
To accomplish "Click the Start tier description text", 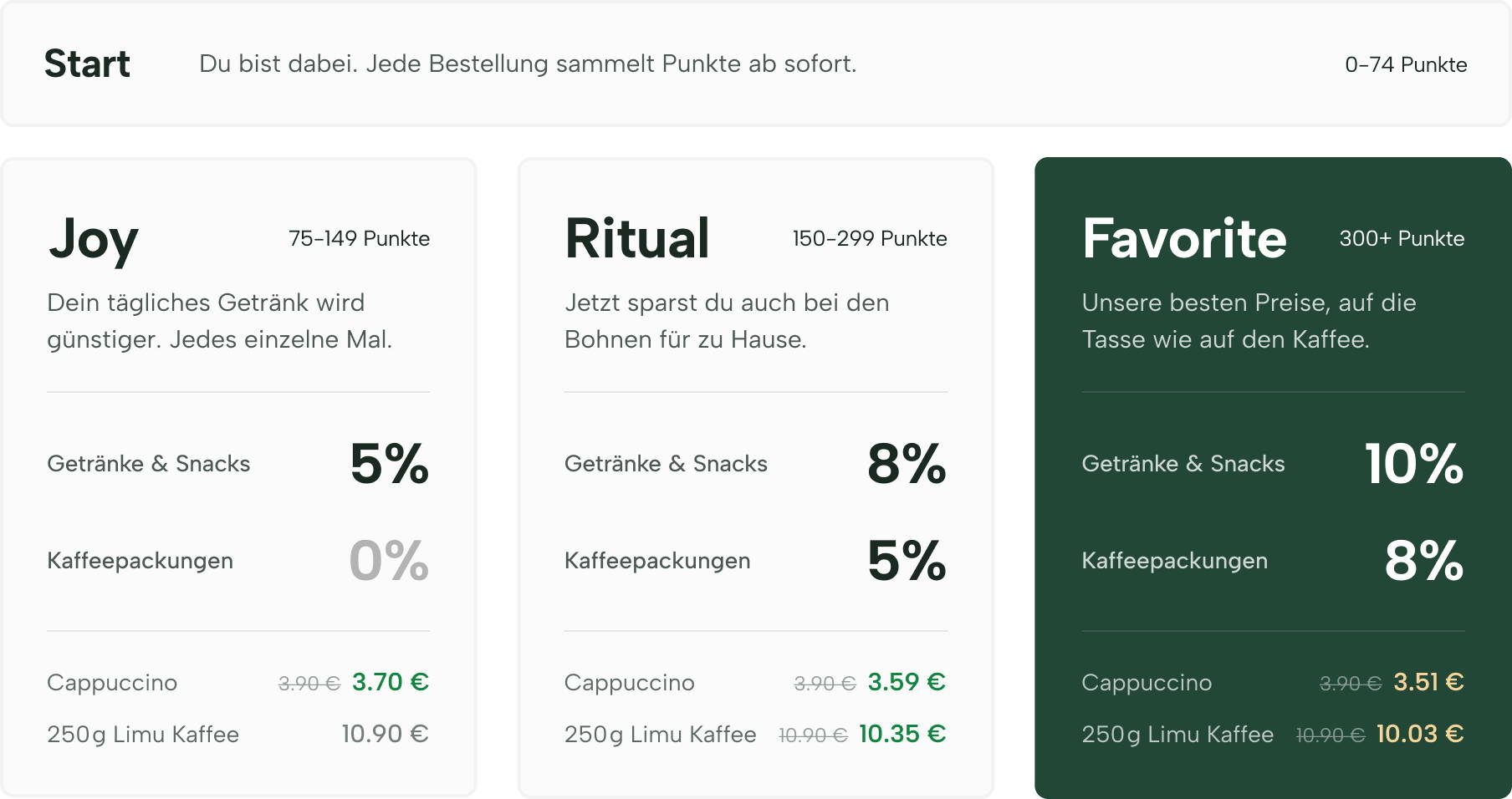I will point(528,64).
